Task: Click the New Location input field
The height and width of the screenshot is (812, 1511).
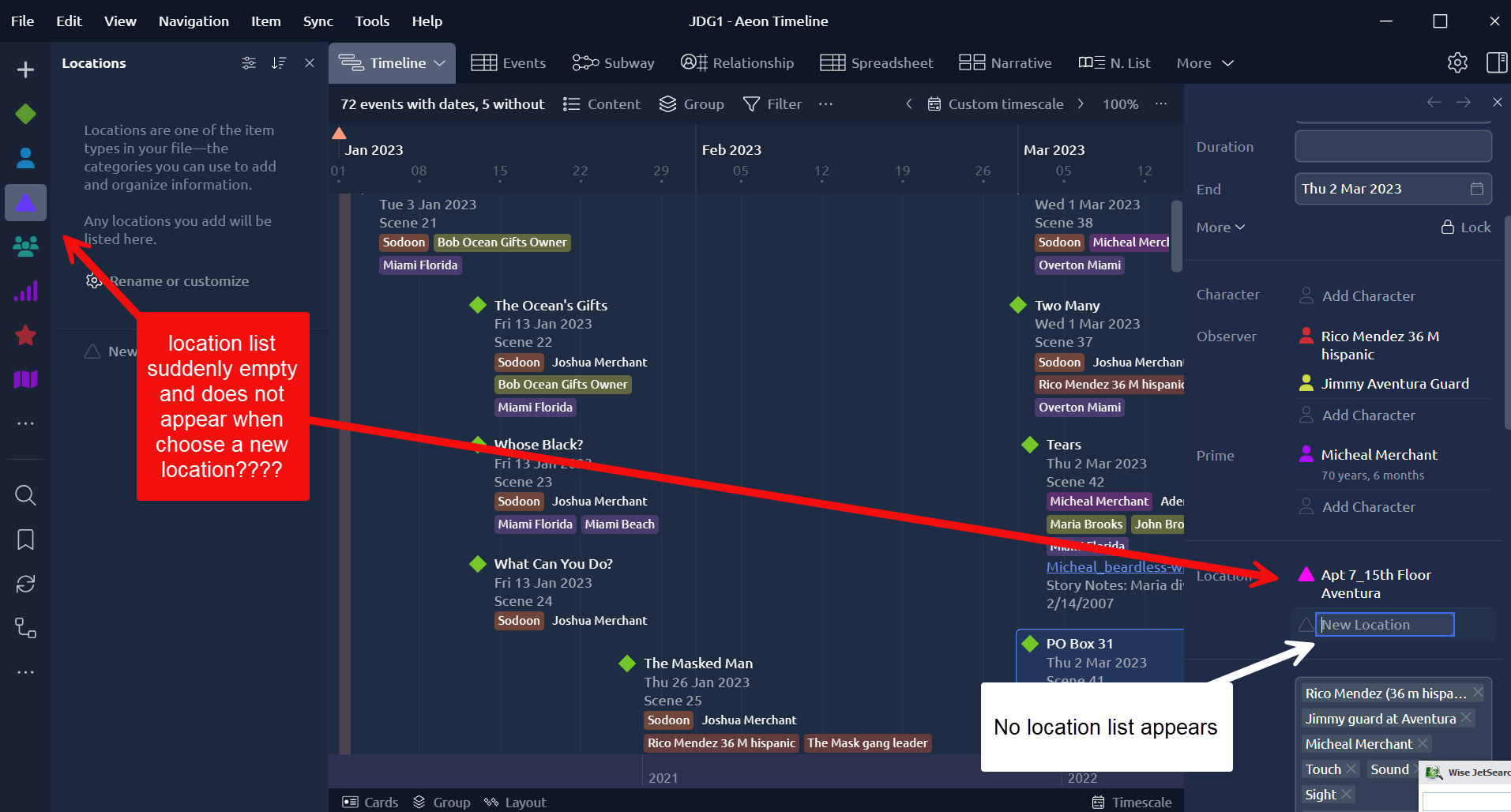Action: click(1385, 625)
